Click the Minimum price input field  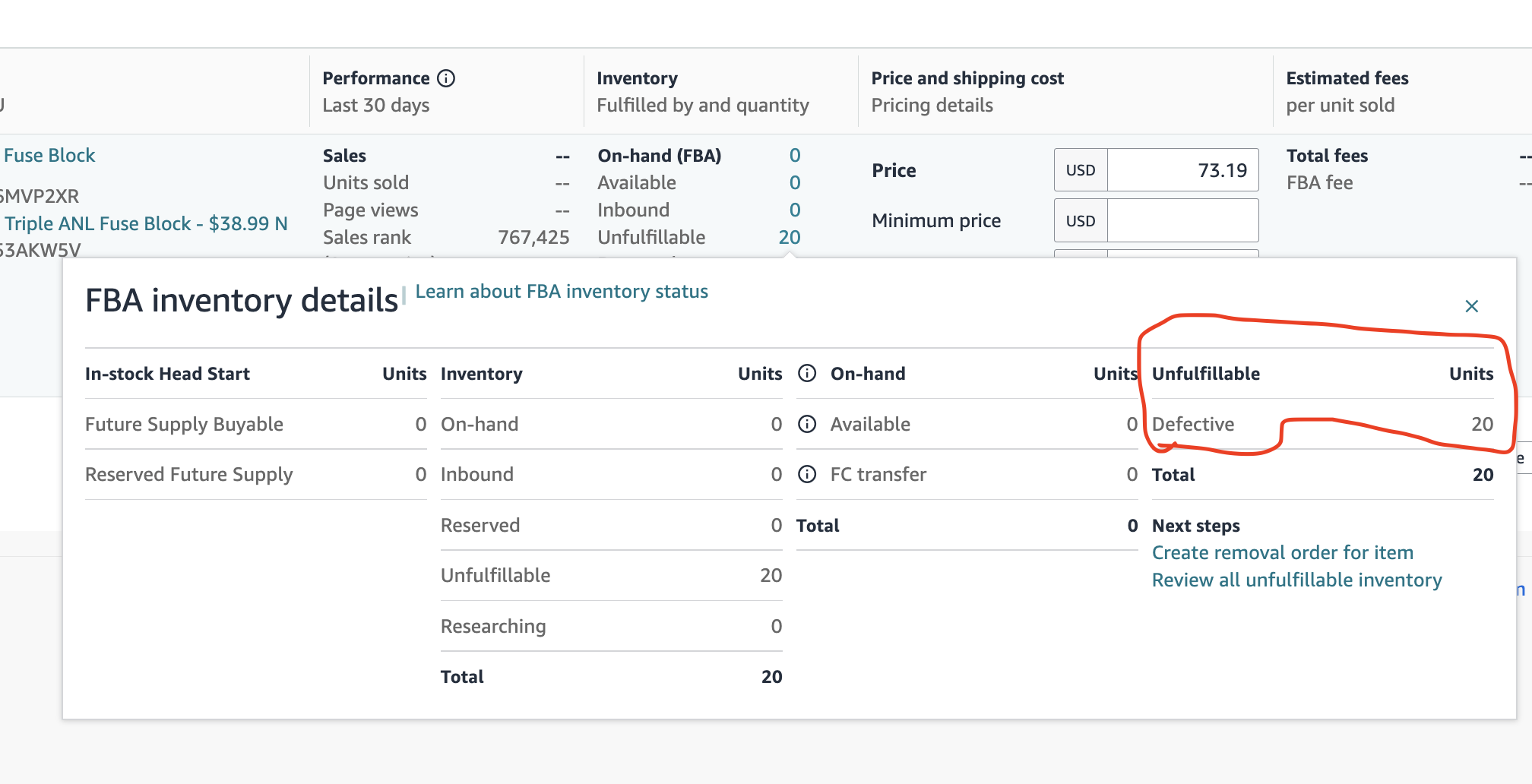pos(1182,220)
